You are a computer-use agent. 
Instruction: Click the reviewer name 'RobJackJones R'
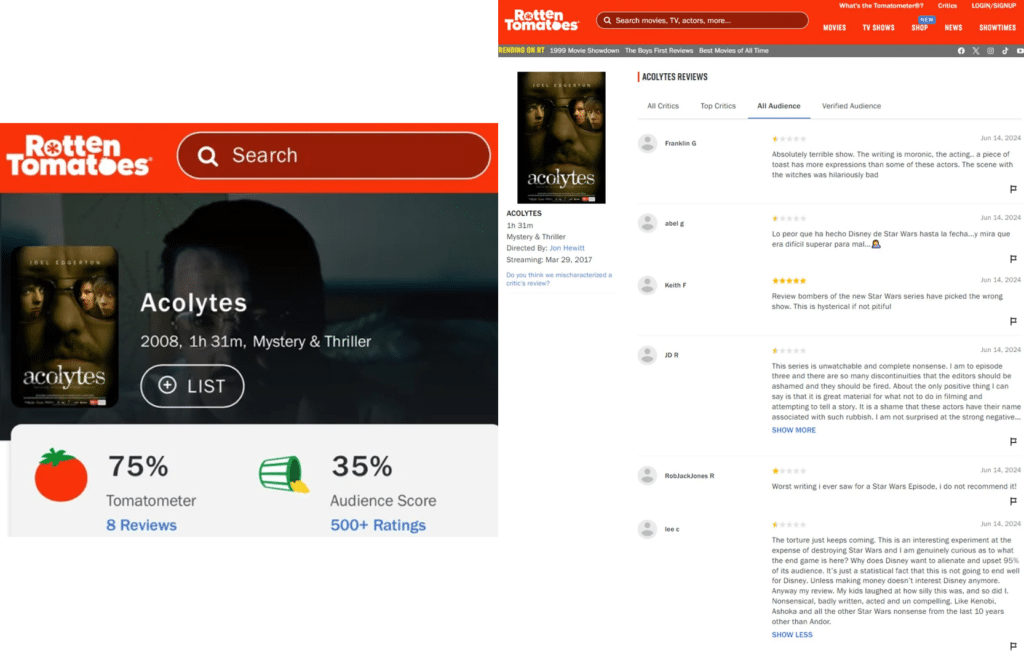[689, 476]
